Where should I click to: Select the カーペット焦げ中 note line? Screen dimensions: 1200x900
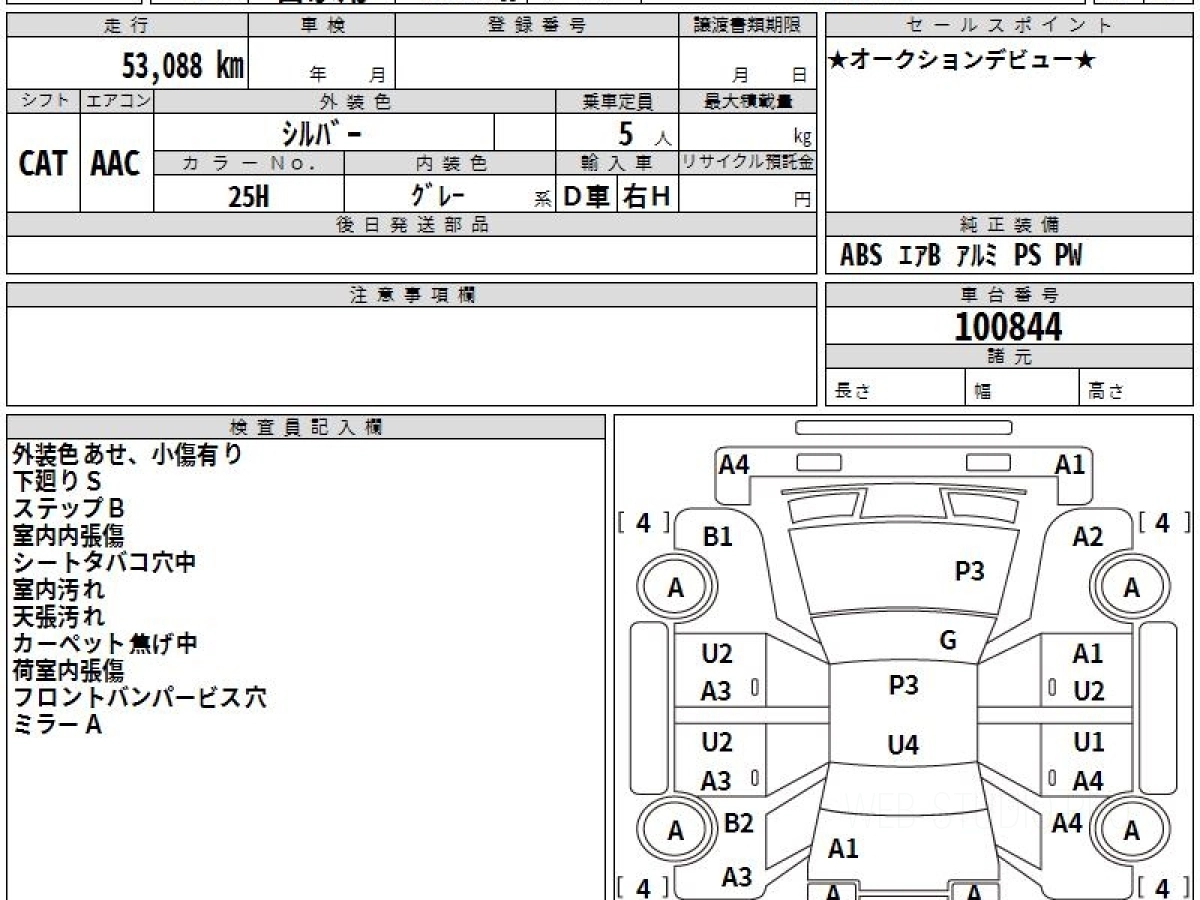click(105, 644)
